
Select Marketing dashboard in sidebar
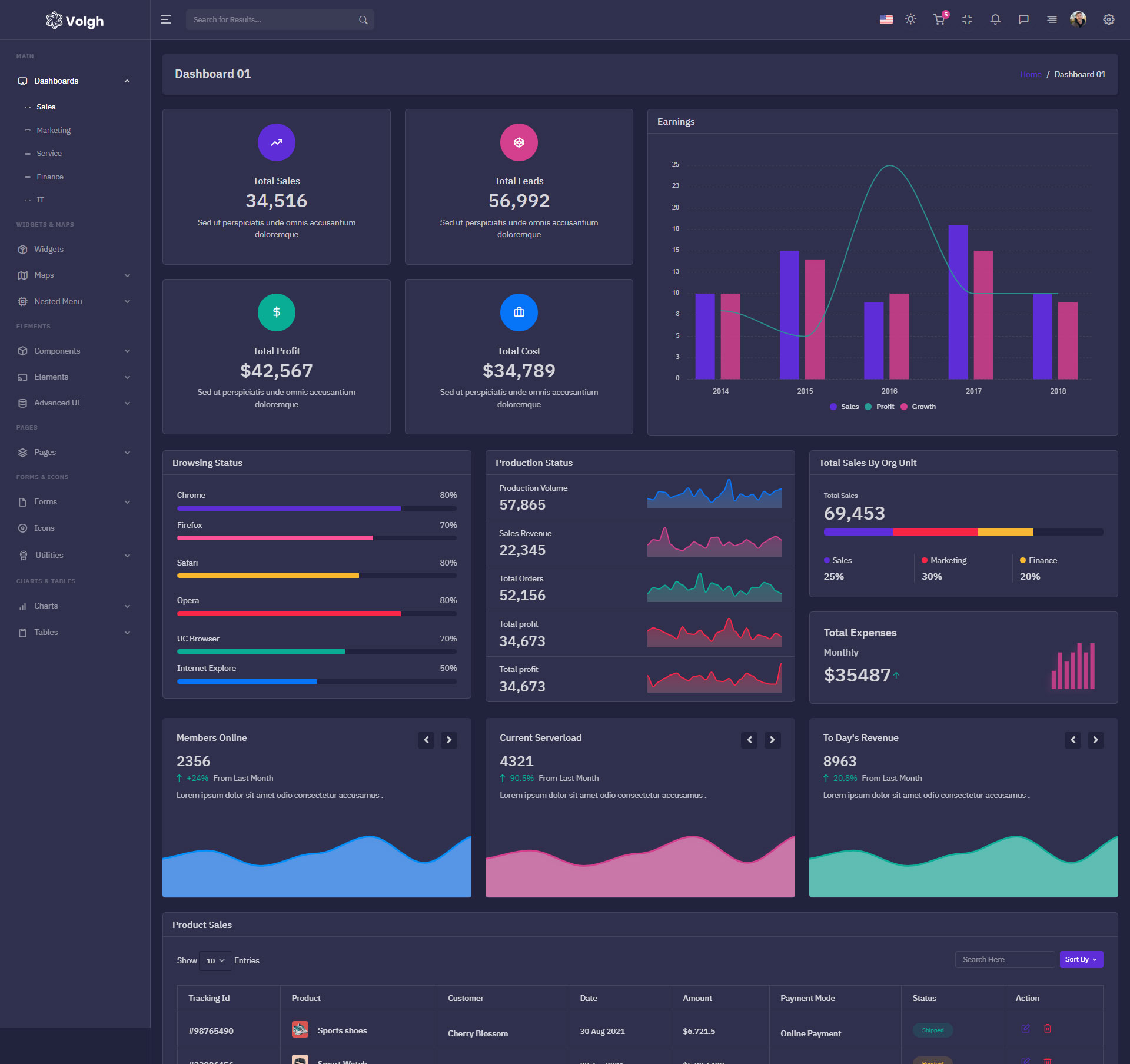click(x=54, y=130)
